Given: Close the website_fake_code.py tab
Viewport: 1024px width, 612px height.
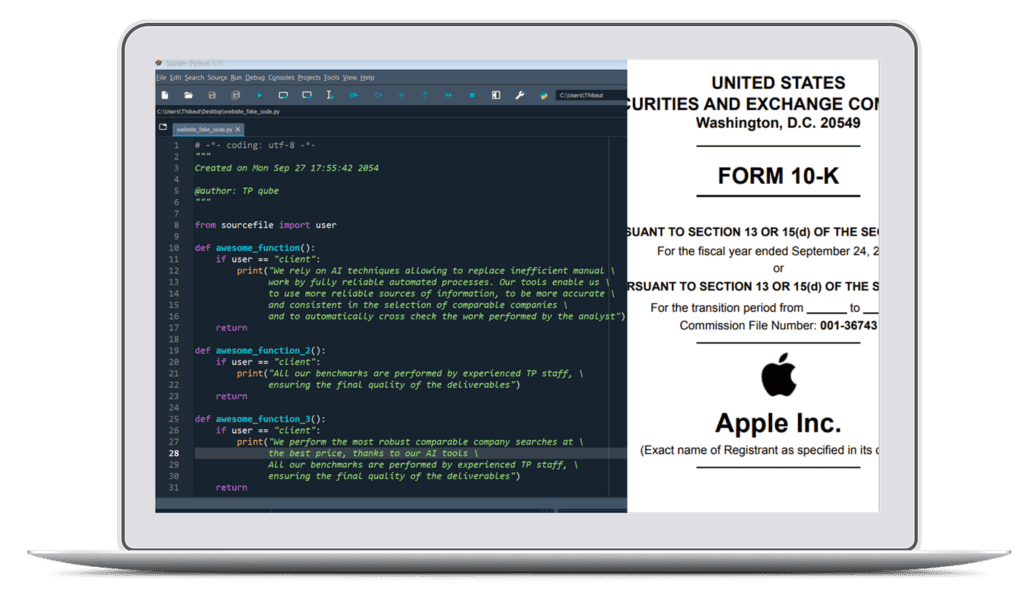Looking at the screenshot, I should pos(240,129).
